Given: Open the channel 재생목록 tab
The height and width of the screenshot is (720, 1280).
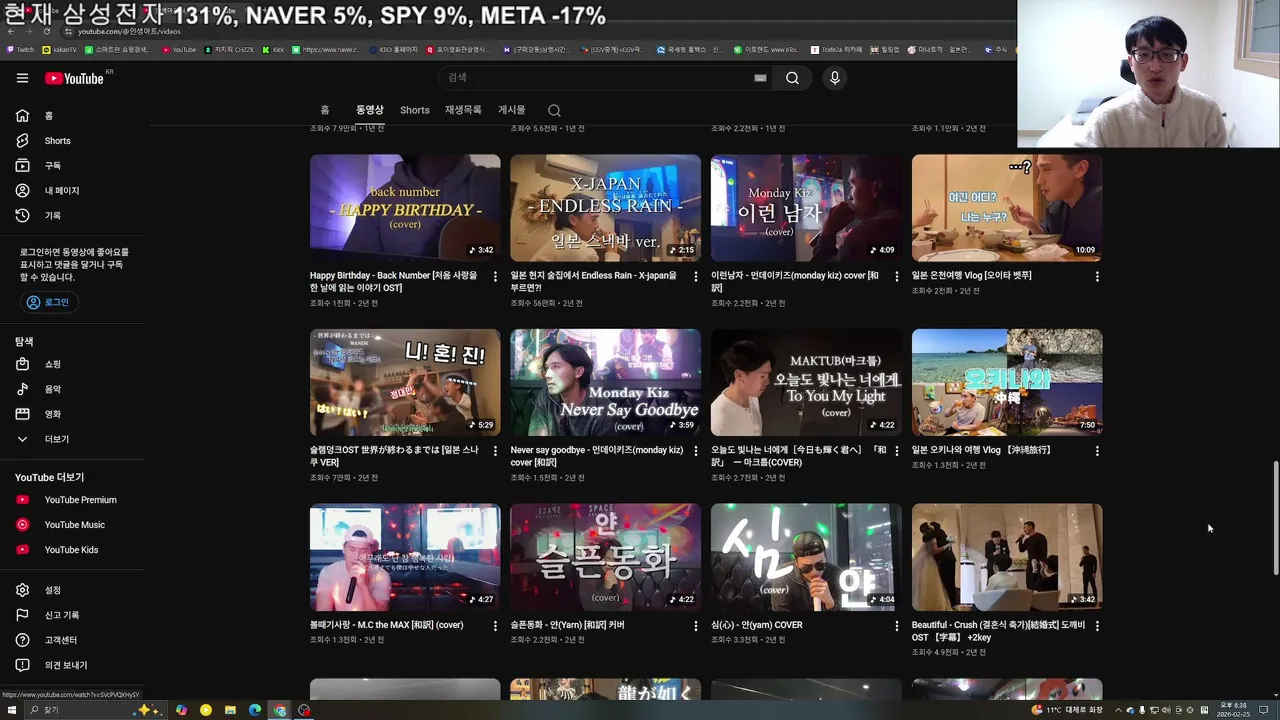Looking at the screenshot, I should (463, 110).
